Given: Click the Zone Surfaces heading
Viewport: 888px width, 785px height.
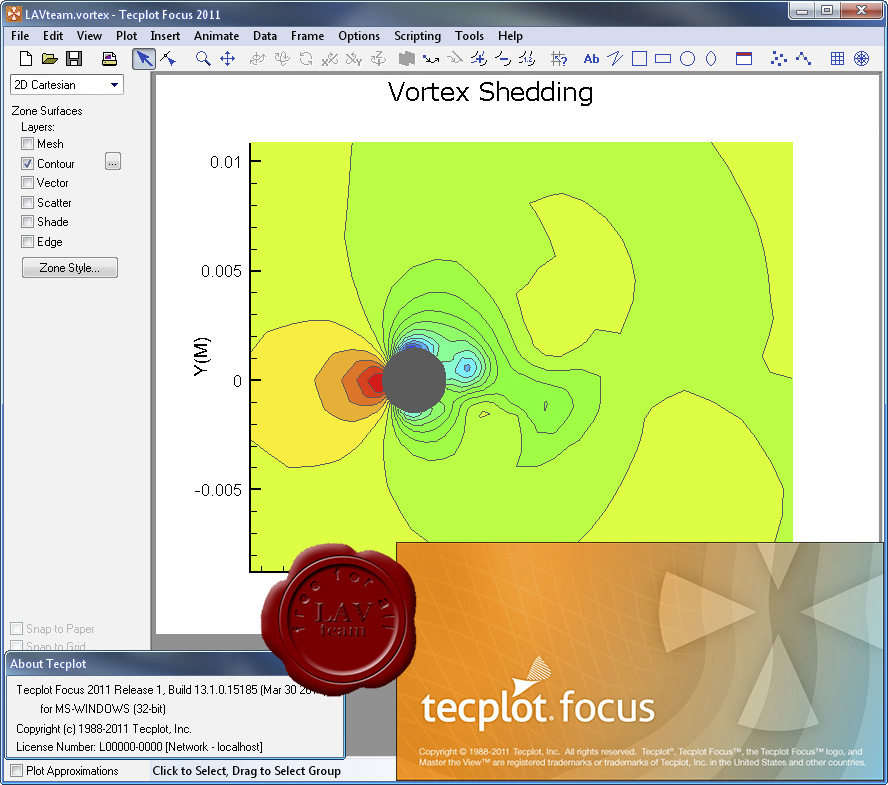Looking at the screenshot, I should pyautogui.click(x=46, y=111).
